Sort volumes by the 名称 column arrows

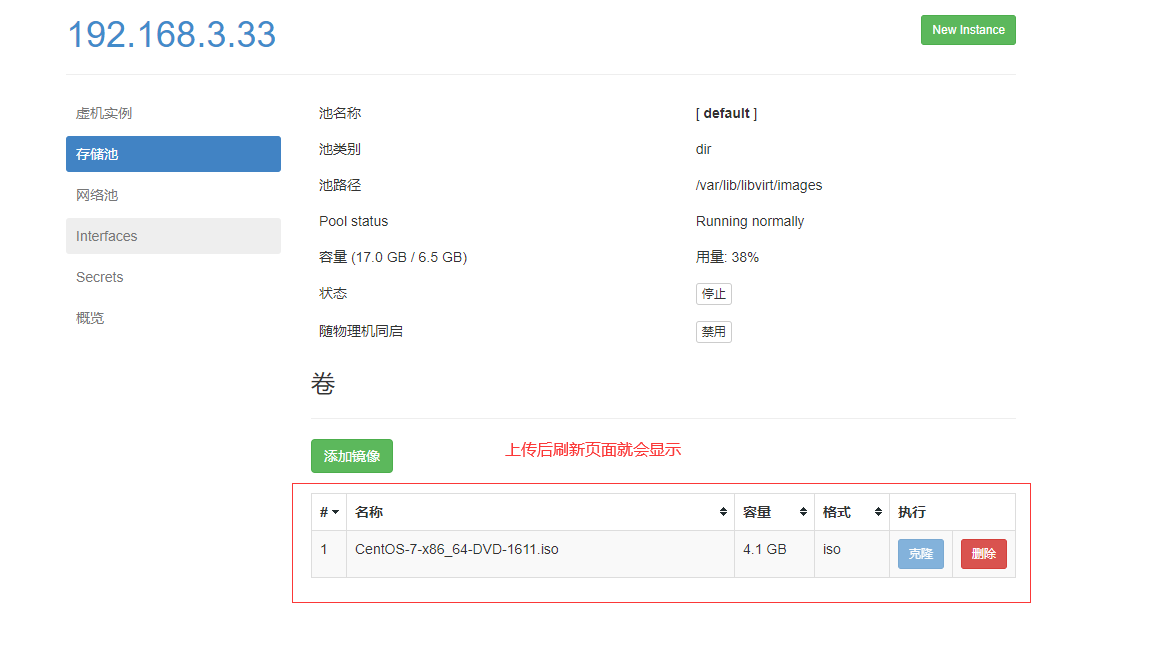point(723,512)
